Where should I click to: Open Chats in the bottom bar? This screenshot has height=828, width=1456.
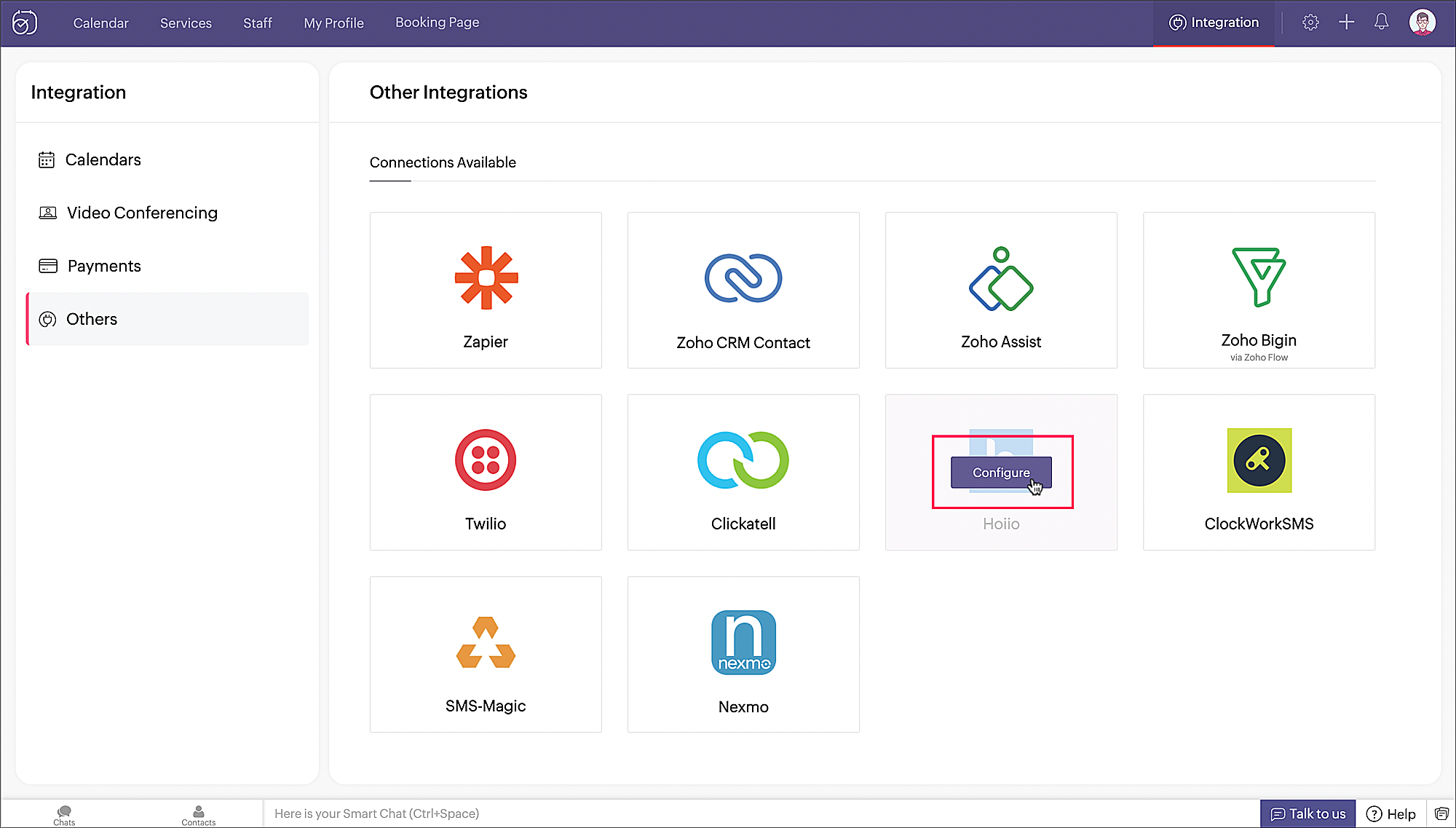click(x=64, y=815)
